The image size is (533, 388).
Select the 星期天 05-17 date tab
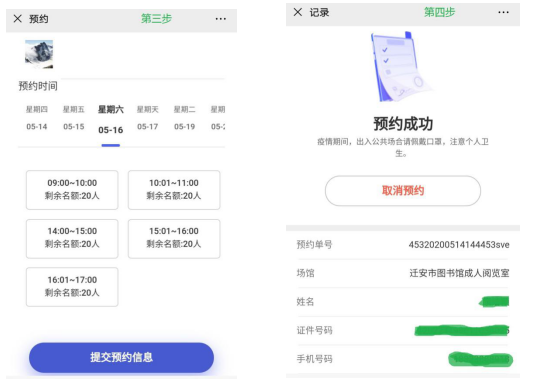[x=148, y=118]
